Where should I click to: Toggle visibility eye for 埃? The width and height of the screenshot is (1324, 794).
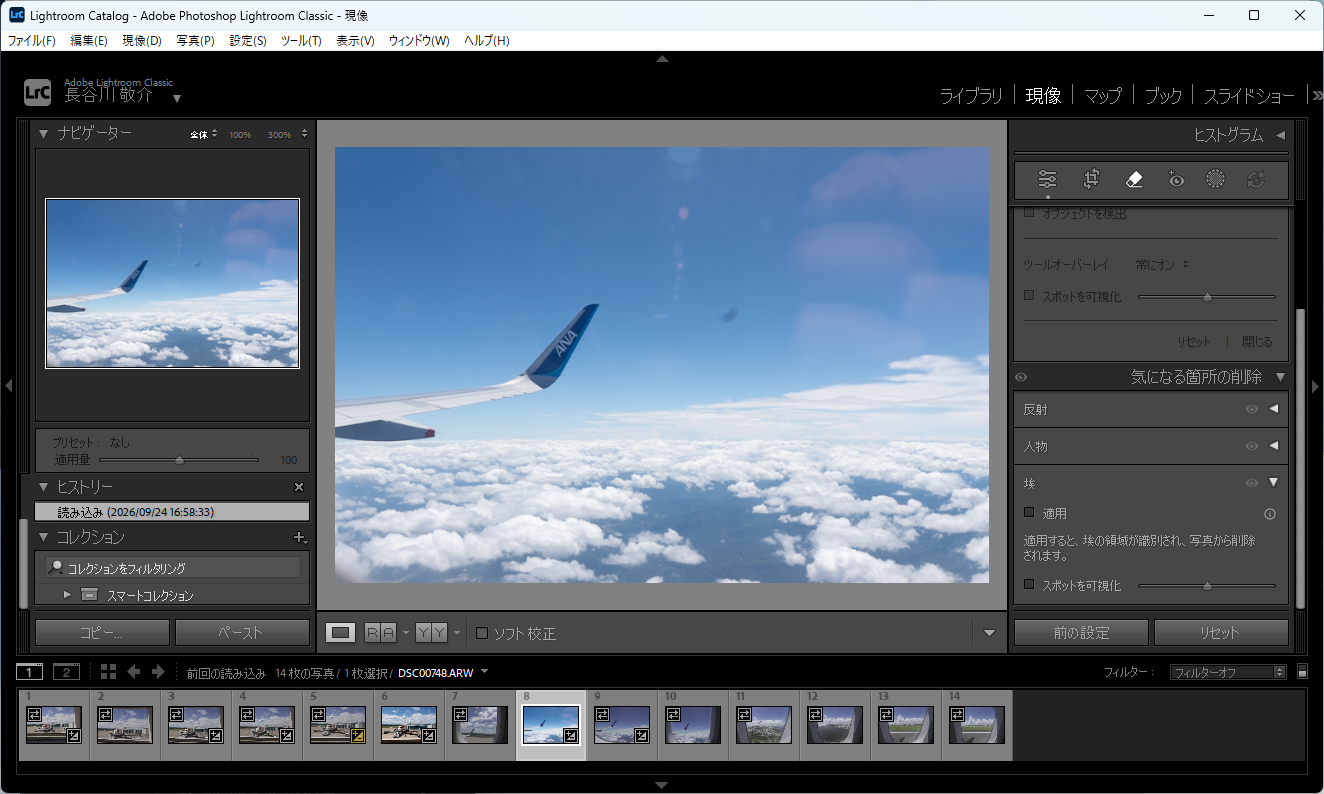tap(1251, 483)
